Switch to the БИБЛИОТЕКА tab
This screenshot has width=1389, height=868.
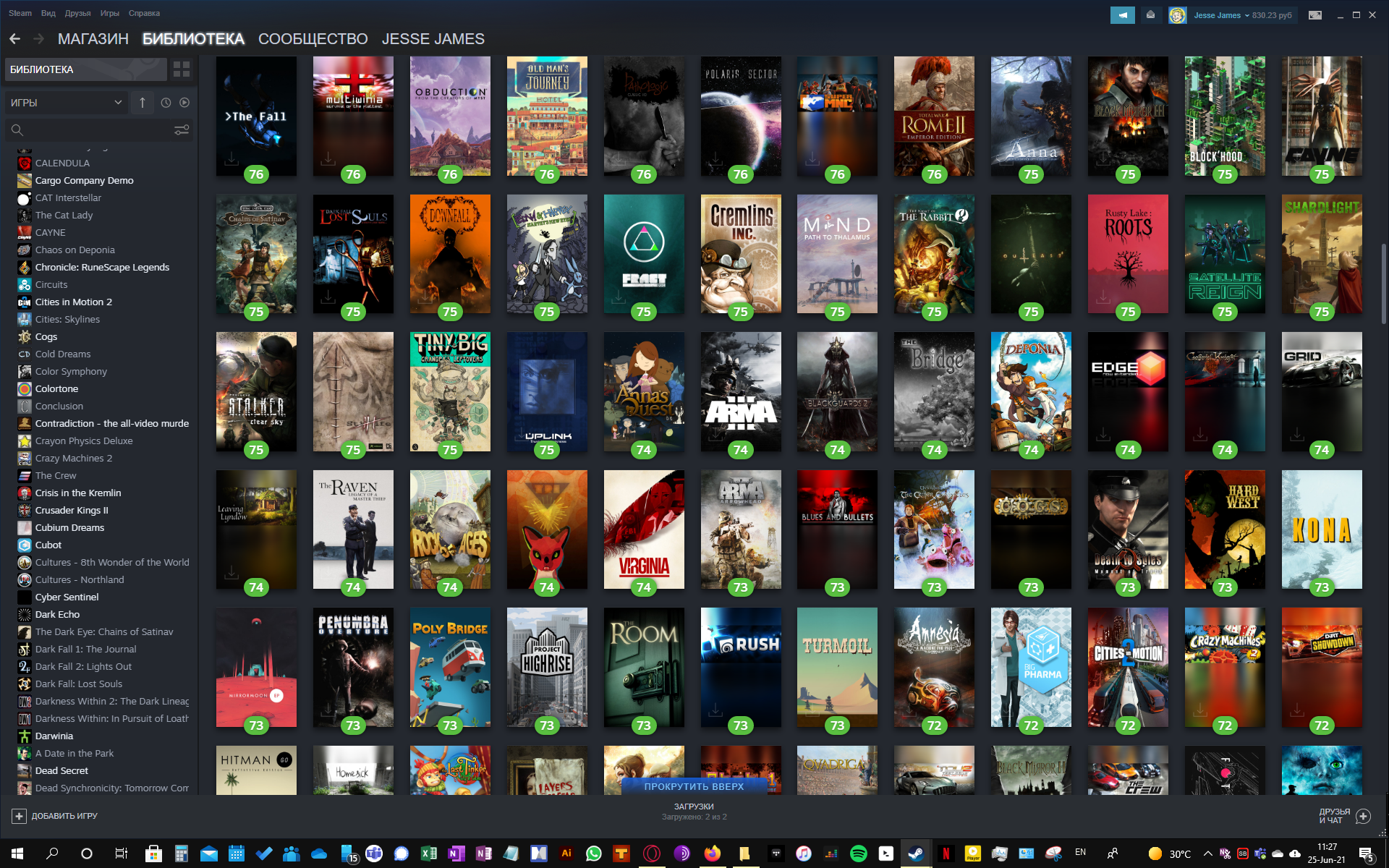click(193, 39)
